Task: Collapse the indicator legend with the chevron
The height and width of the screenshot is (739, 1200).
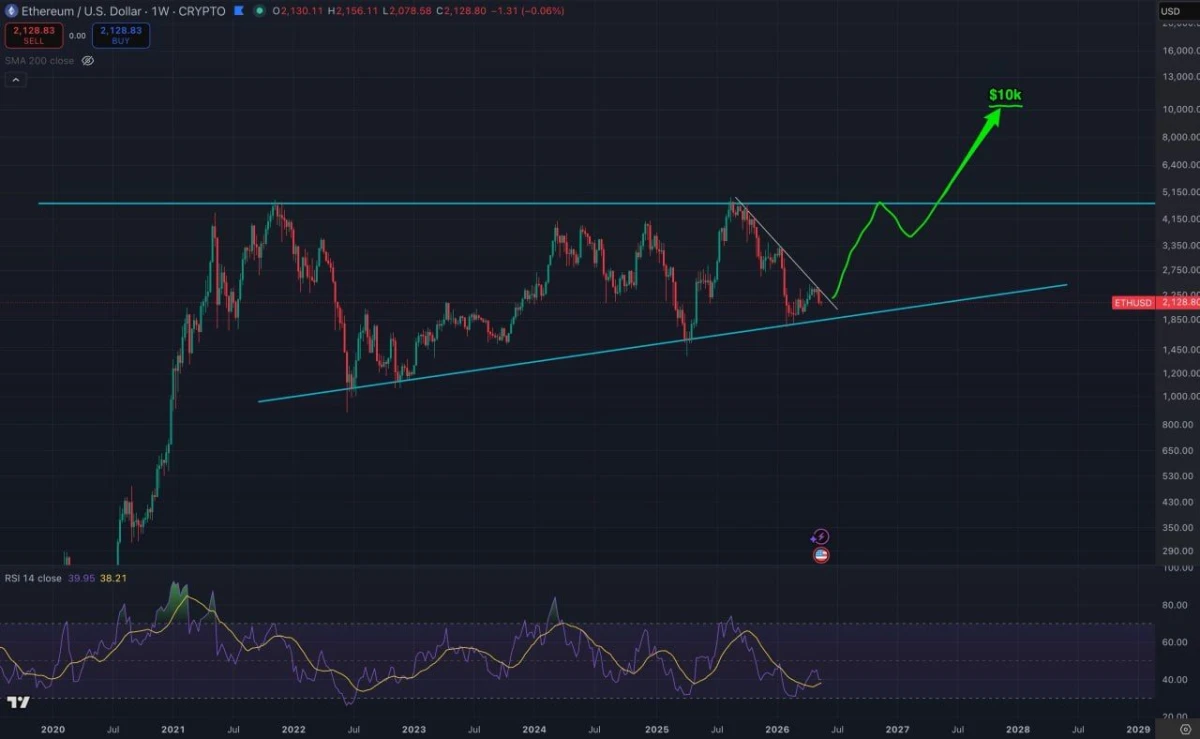Action: 15,80
